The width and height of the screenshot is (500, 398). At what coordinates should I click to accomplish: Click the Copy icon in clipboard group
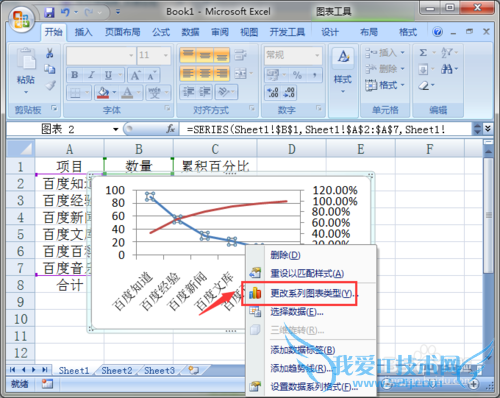[x=50, y=69]
